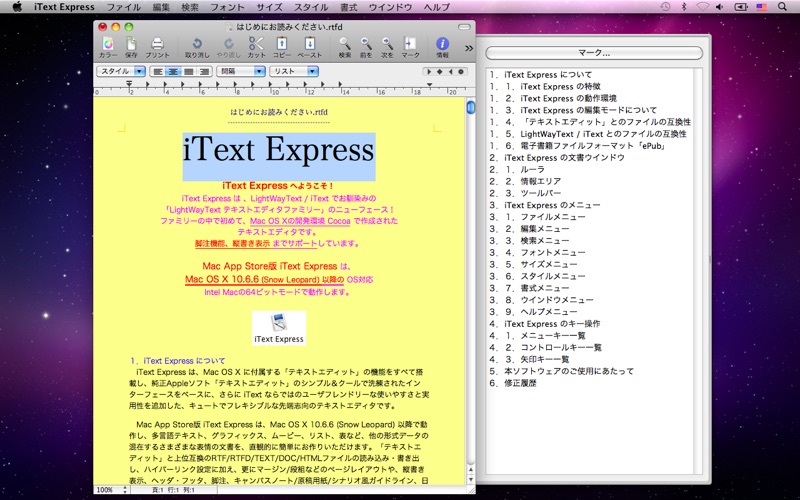The image size is (800, 500).
Task: Open the Apple menu
Action: pos(17,7)
